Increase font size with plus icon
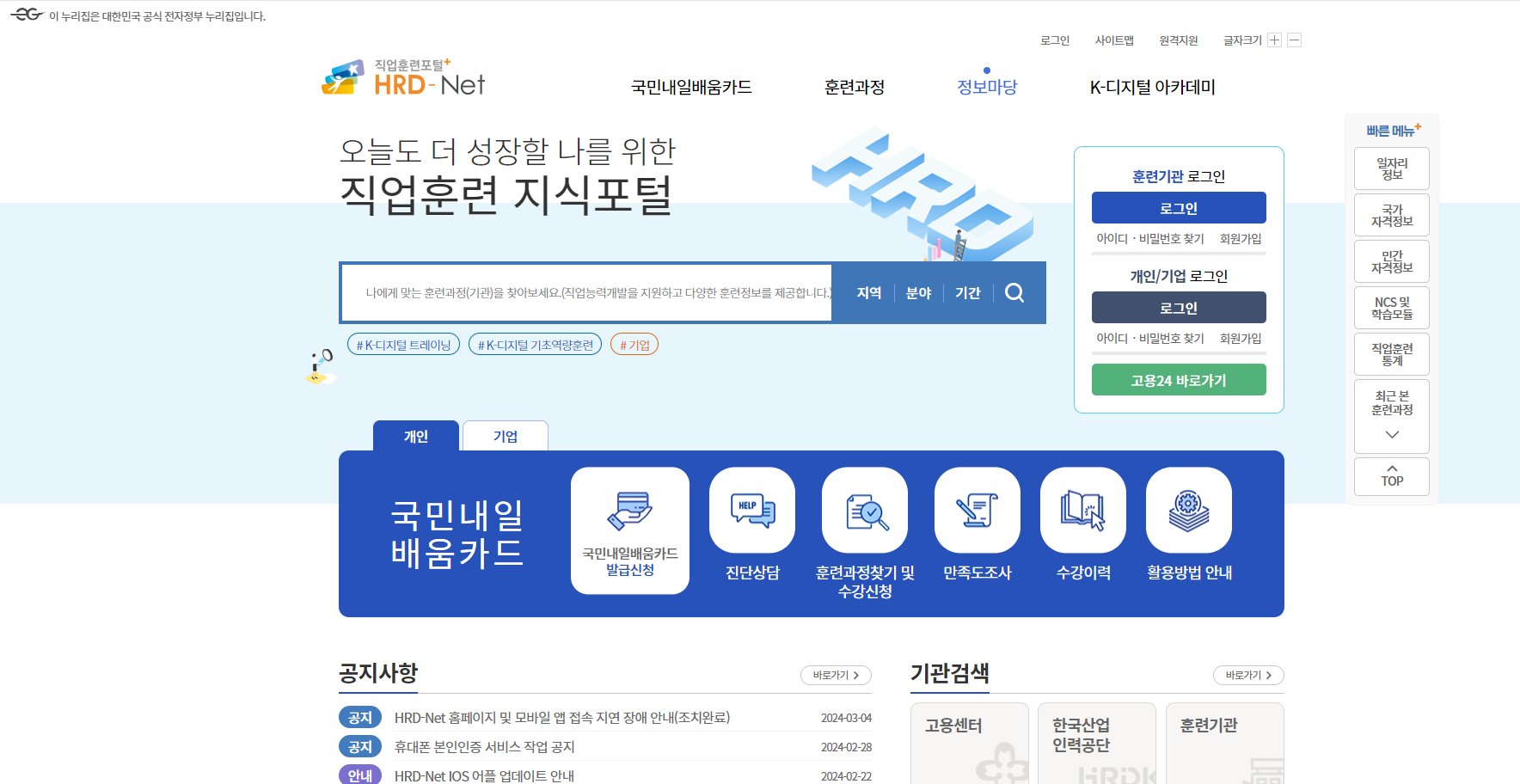Image resolution: width=1520 pixels, height=784 pixels. (1275, 40)
